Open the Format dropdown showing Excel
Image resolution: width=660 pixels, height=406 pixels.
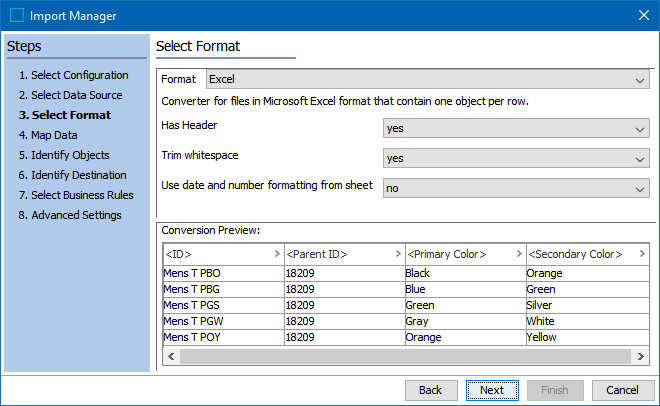point(428,79)
